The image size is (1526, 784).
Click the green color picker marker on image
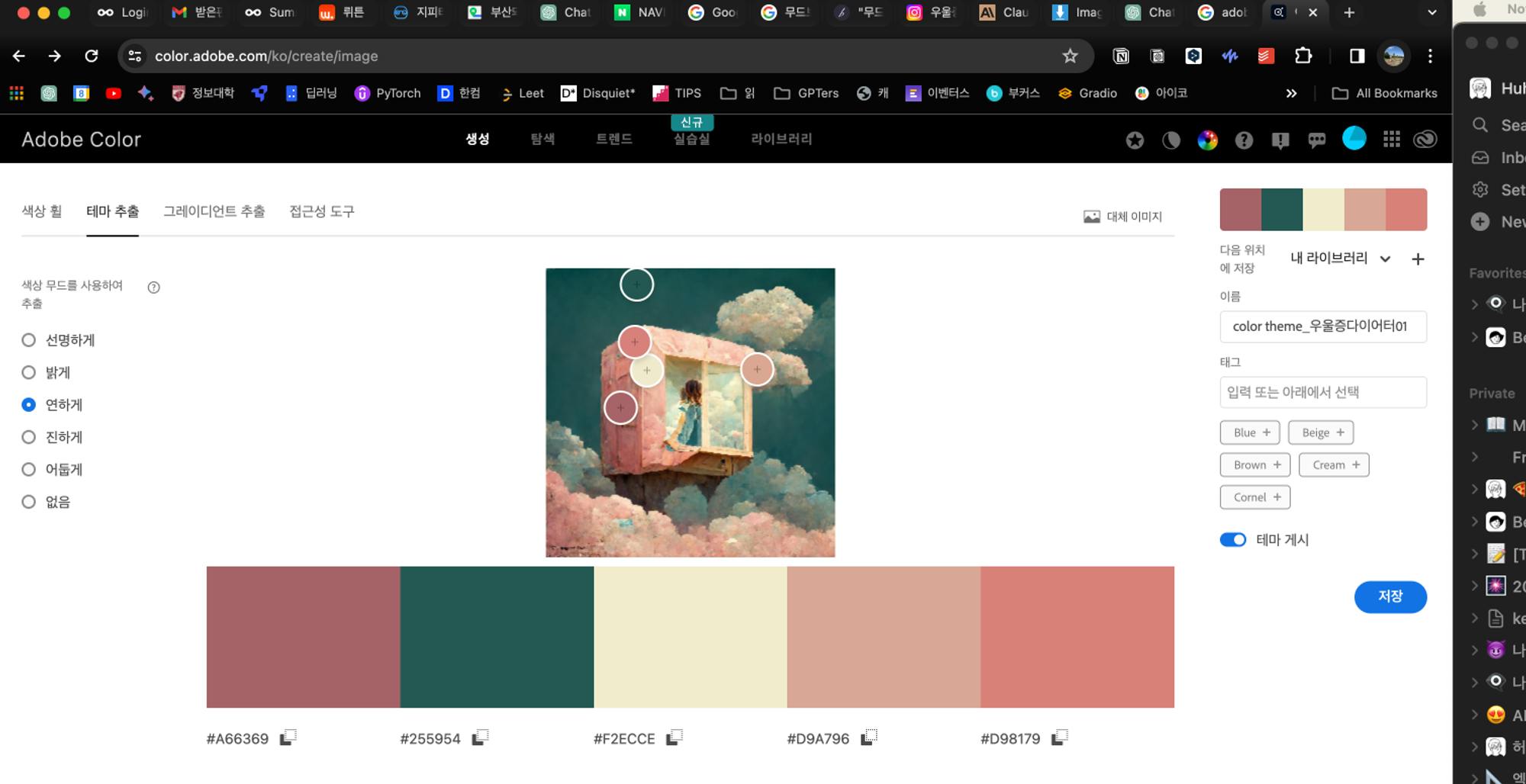point(636,284)
